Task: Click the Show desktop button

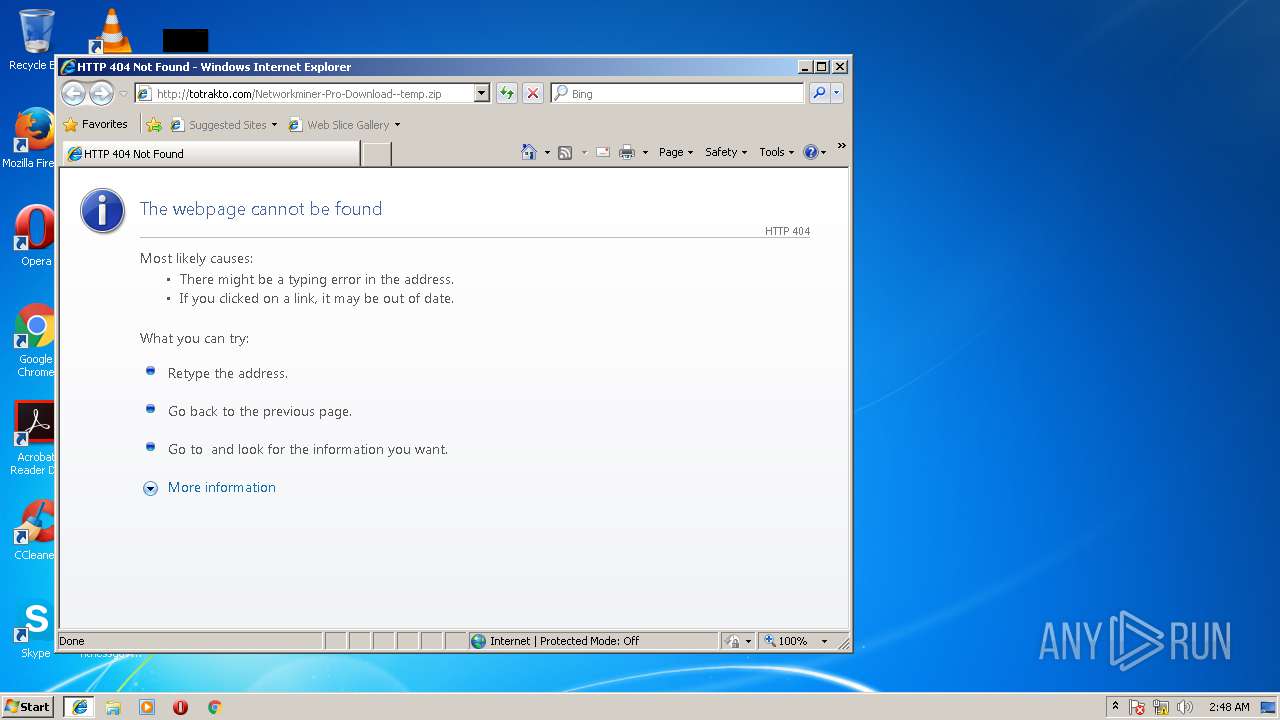Action: pyautogui.click(x=1269, y=707)
